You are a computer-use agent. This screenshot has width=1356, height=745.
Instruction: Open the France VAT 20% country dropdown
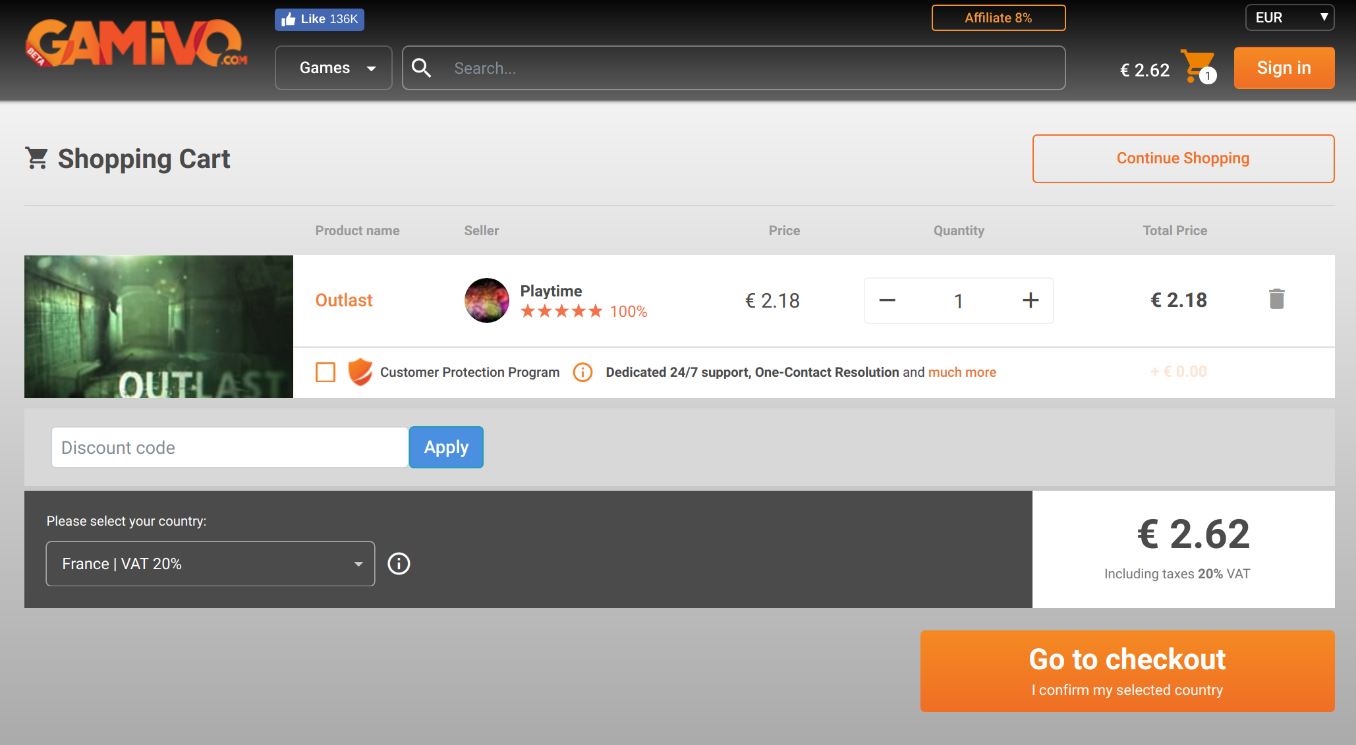[210, 564]
